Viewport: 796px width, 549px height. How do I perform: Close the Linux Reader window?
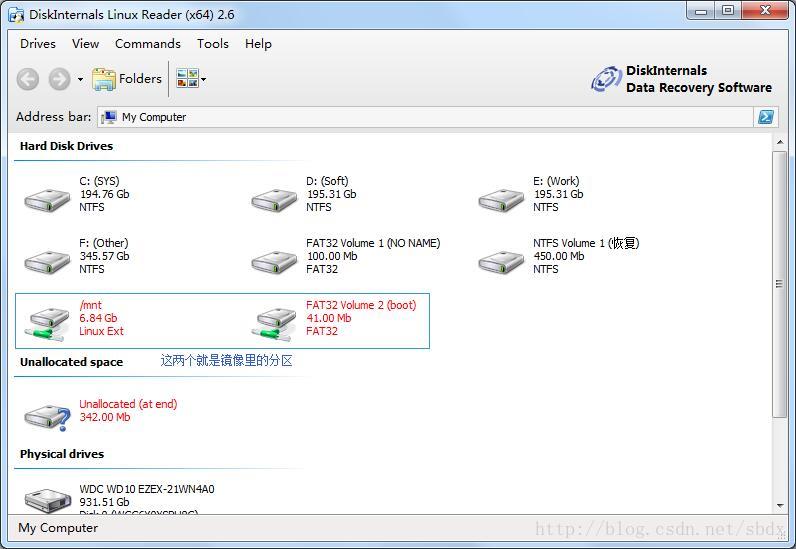tap(765, 11)
